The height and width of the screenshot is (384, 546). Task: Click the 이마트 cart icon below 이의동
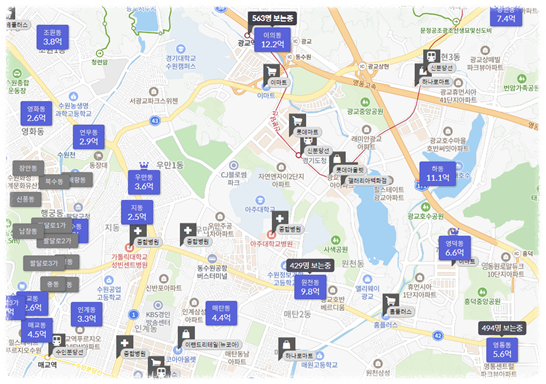(271, 72)
